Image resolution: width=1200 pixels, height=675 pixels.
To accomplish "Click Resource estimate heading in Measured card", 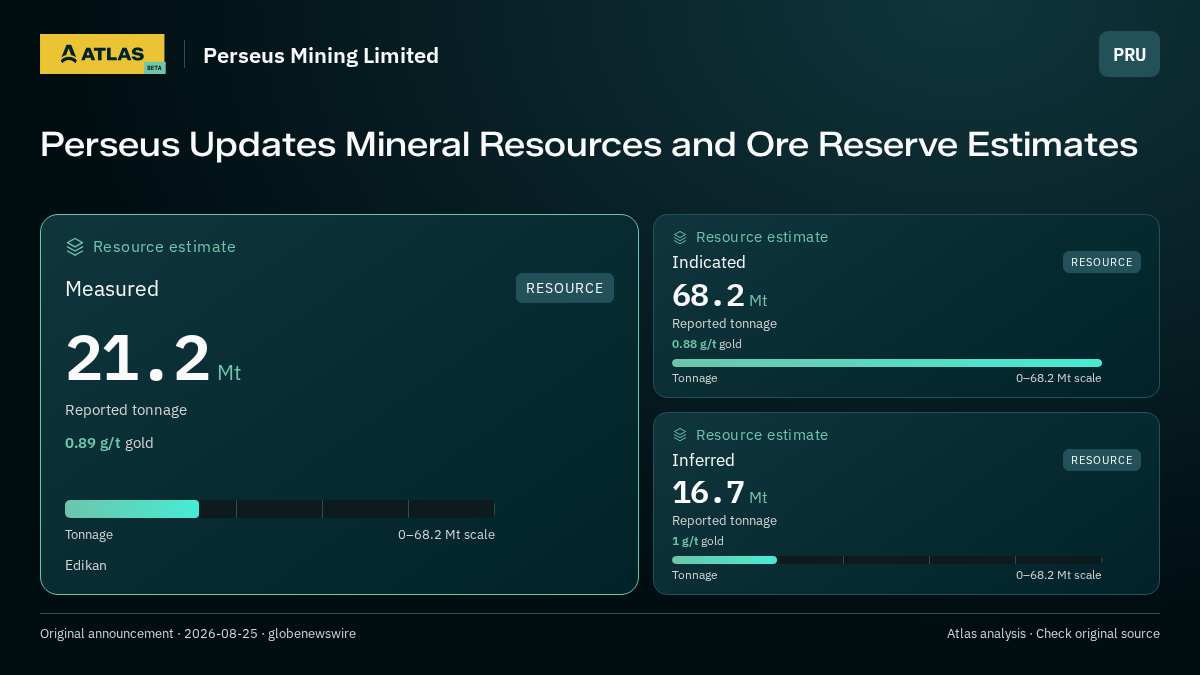I will pos(164,247).
